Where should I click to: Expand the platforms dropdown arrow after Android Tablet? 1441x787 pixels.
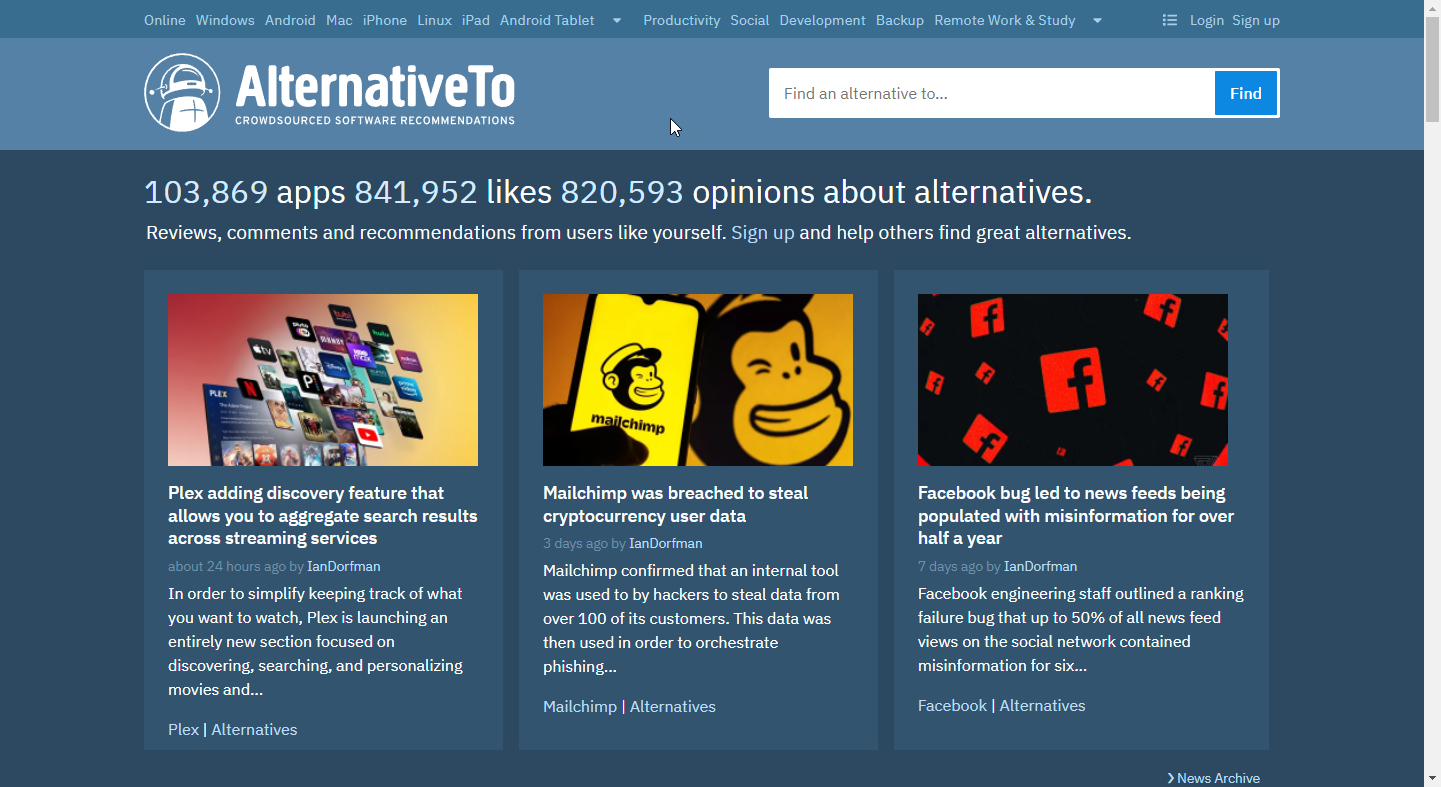617,20
